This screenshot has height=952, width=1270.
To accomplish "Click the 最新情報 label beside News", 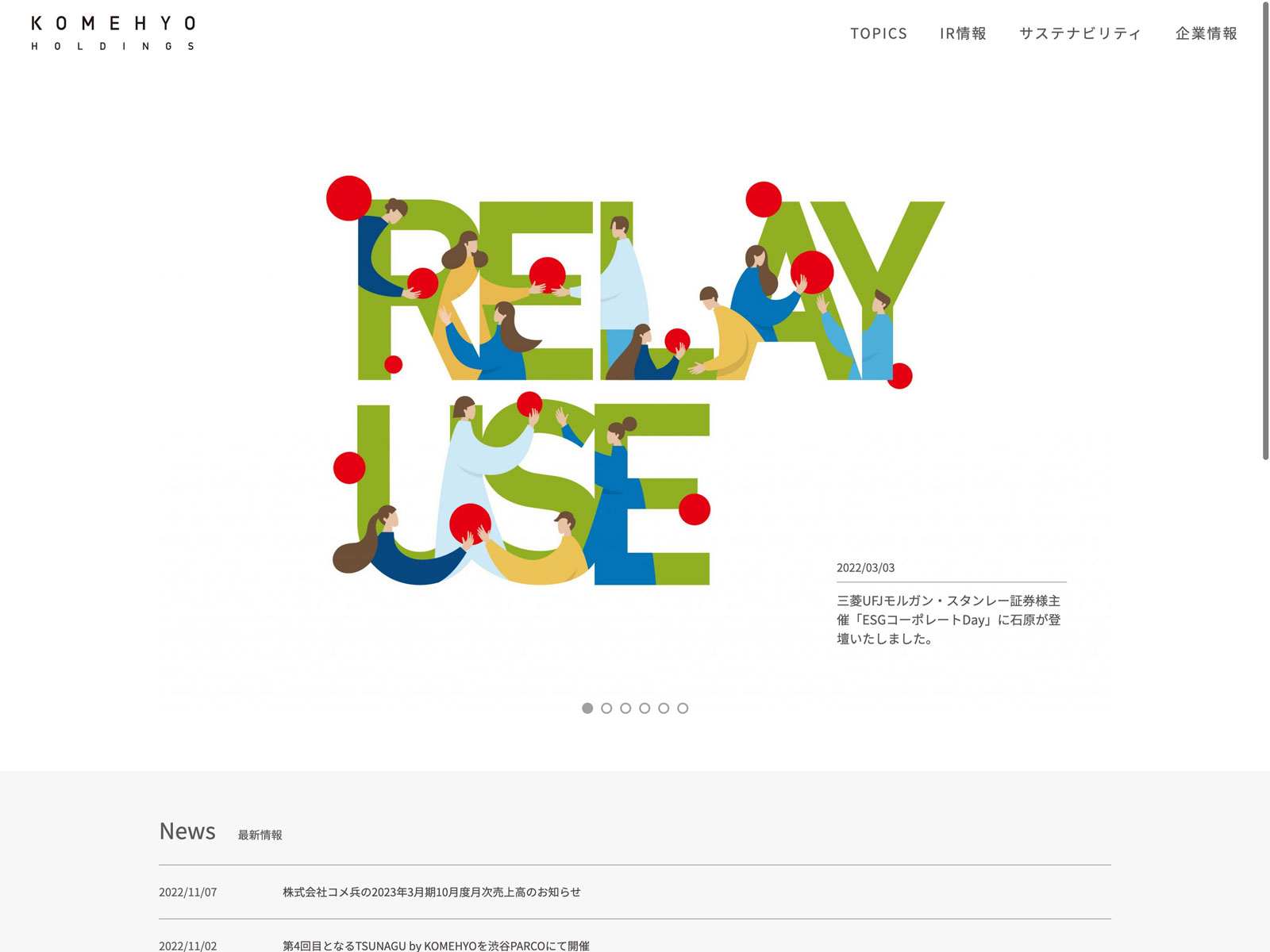I will coord(260,835).
